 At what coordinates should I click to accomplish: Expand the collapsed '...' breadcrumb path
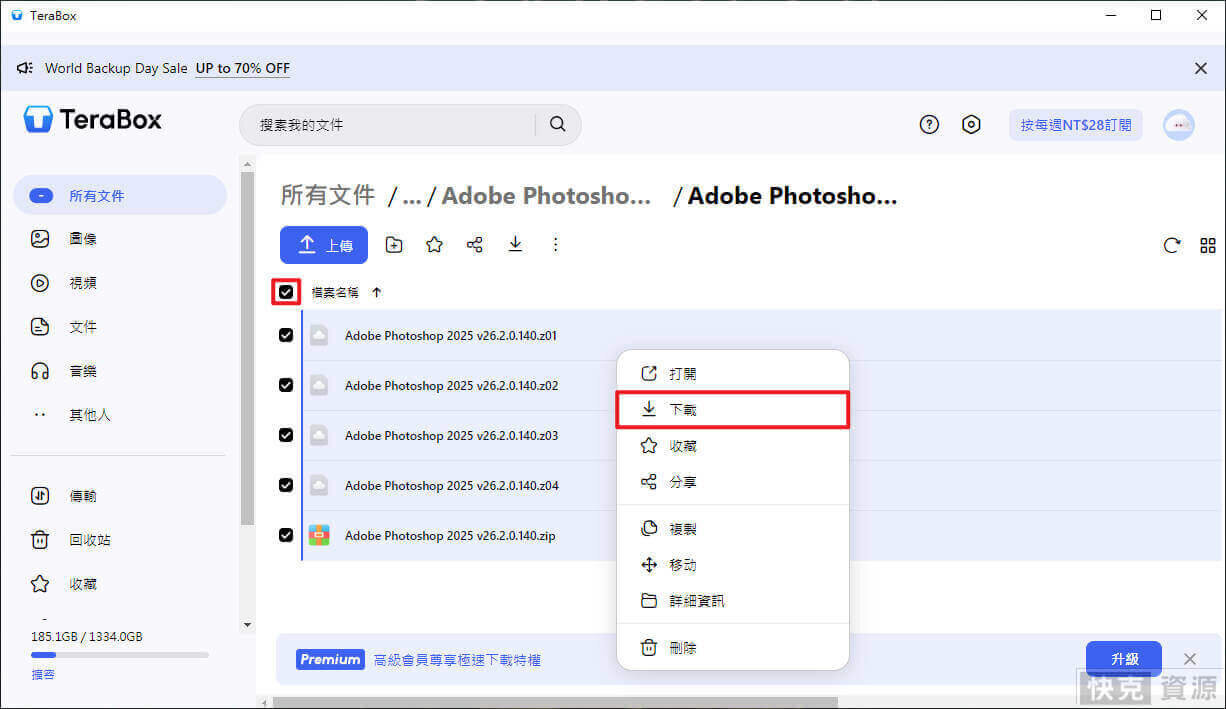[x=411, y=196]
